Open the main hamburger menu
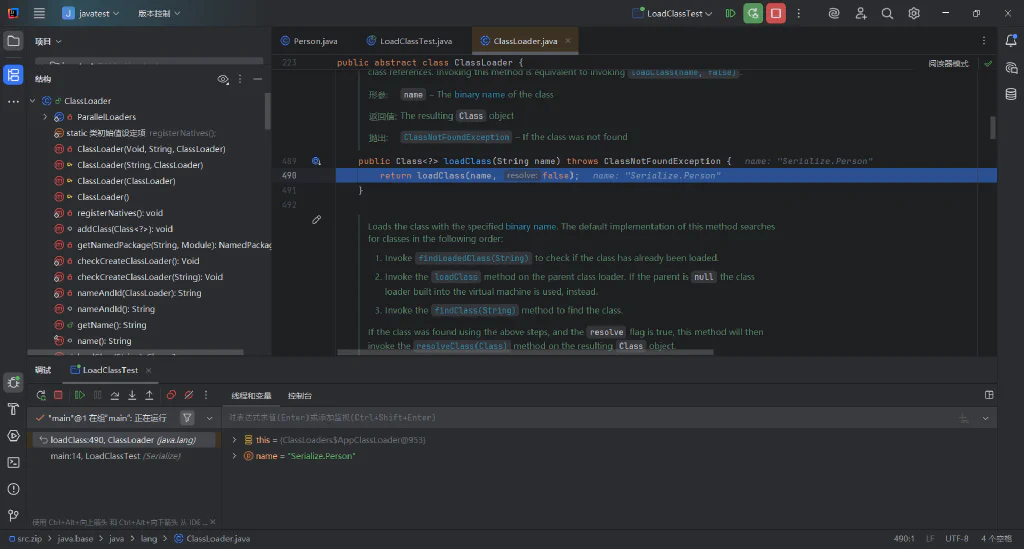1024x549 pixels. pyautogui.click(x=39, y=13)
